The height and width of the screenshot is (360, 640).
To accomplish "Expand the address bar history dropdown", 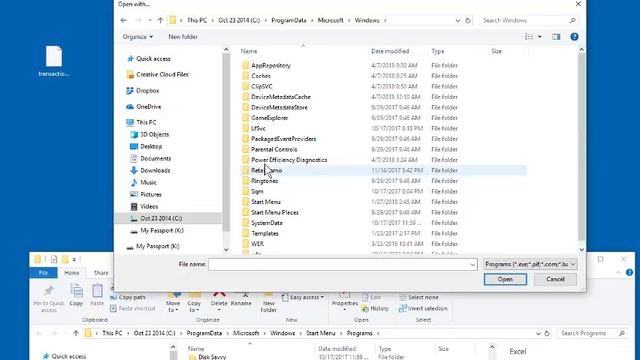I will coord(458,20).
